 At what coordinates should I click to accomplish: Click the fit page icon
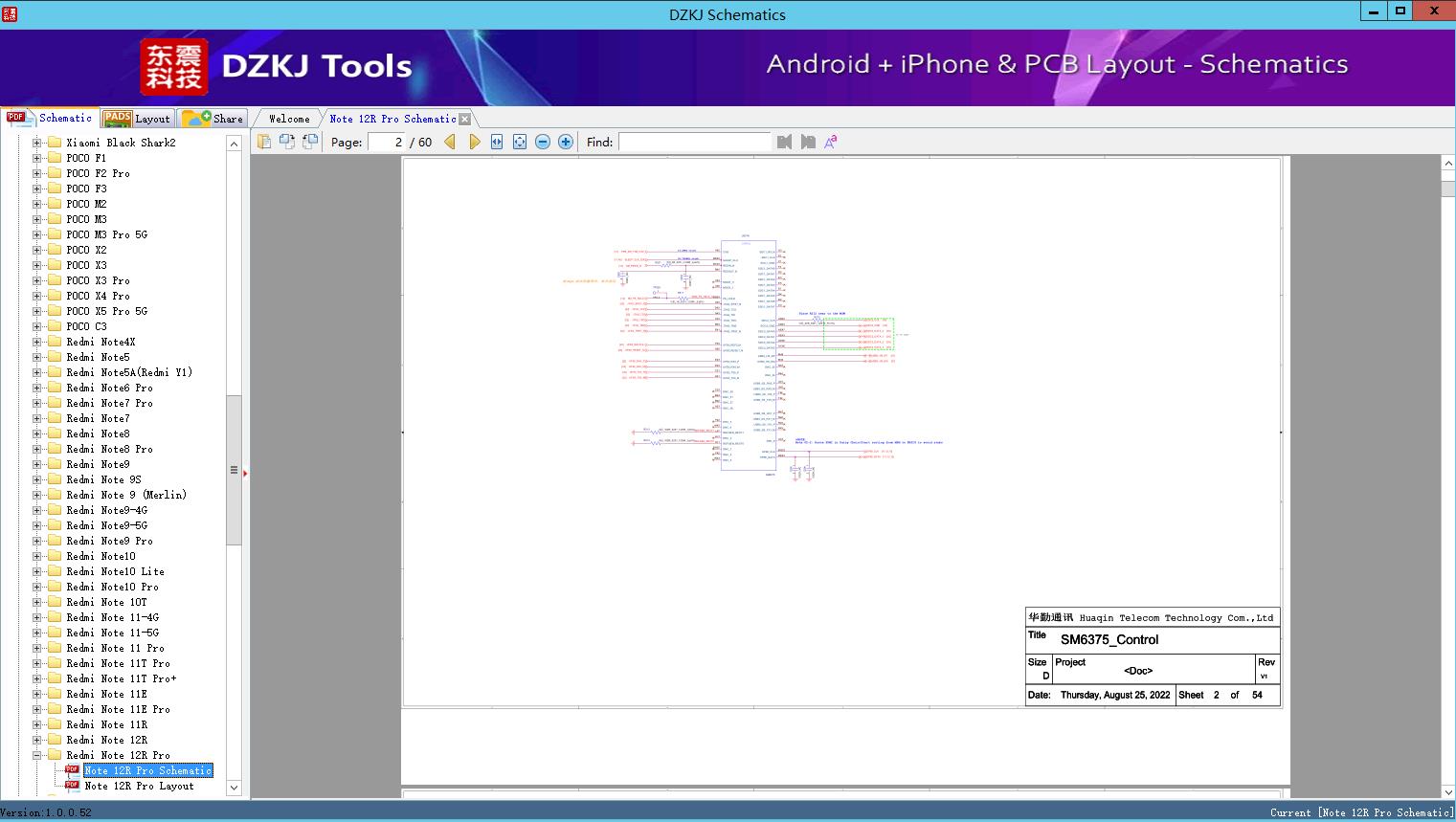pos(520,142)
